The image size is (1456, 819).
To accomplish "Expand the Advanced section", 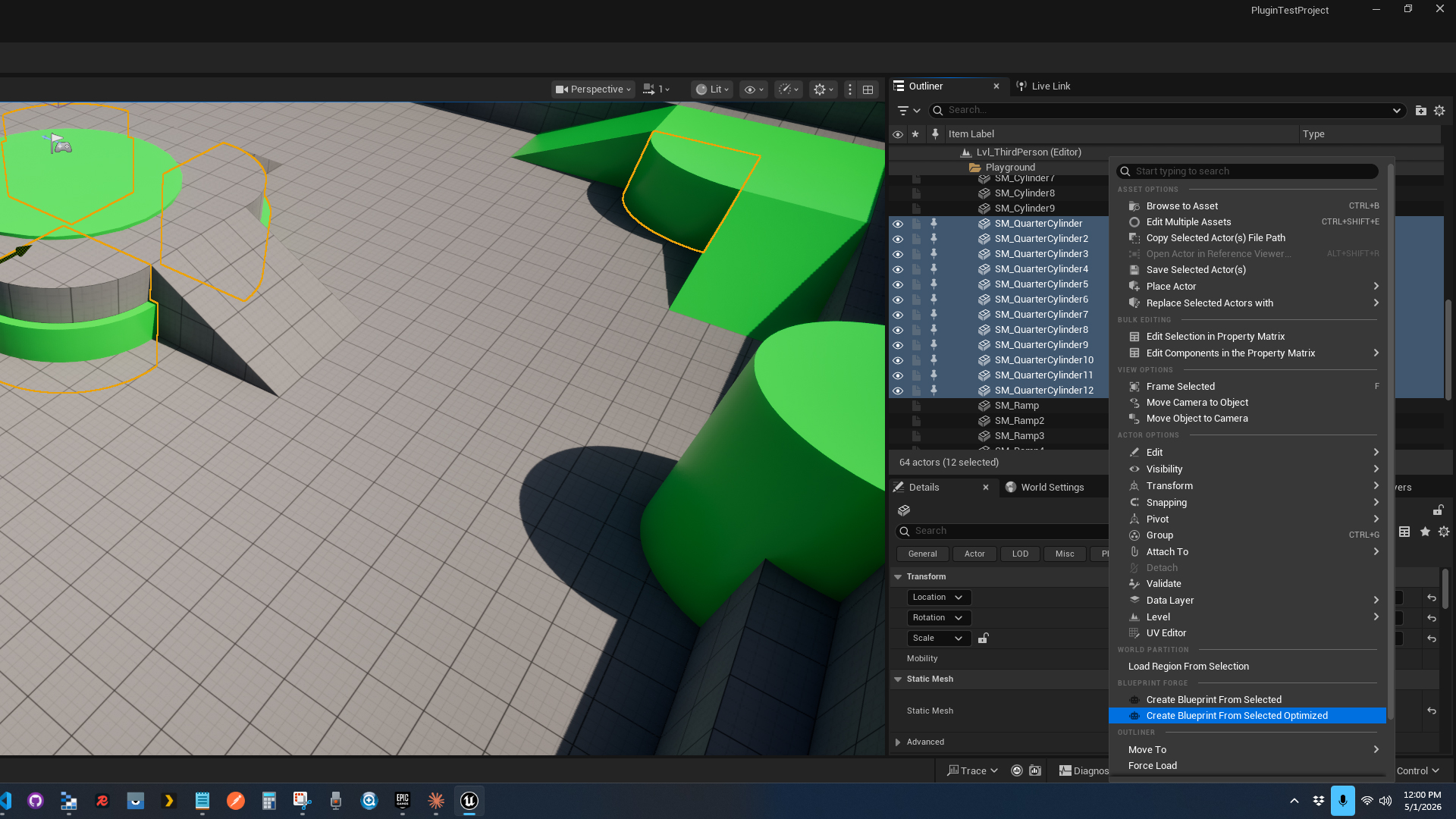I will point(898,742).
